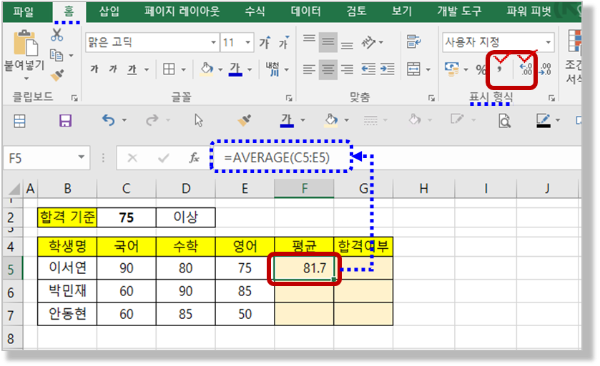Viewport: 600px width, 366px height.
Task: Click the 이서연 student name cell
Action: (67, 268)
